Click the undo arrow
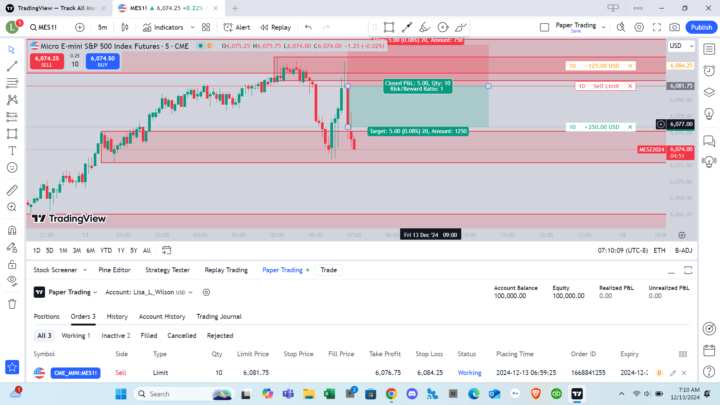The width and height of the screenshot is (720, 405). pyautogui.click(x=308, y=28)
